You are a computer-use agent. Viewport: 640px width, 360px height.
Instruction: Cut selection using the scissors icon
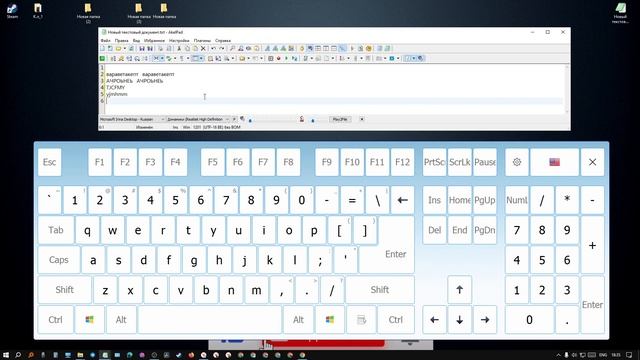coord(179,49)
